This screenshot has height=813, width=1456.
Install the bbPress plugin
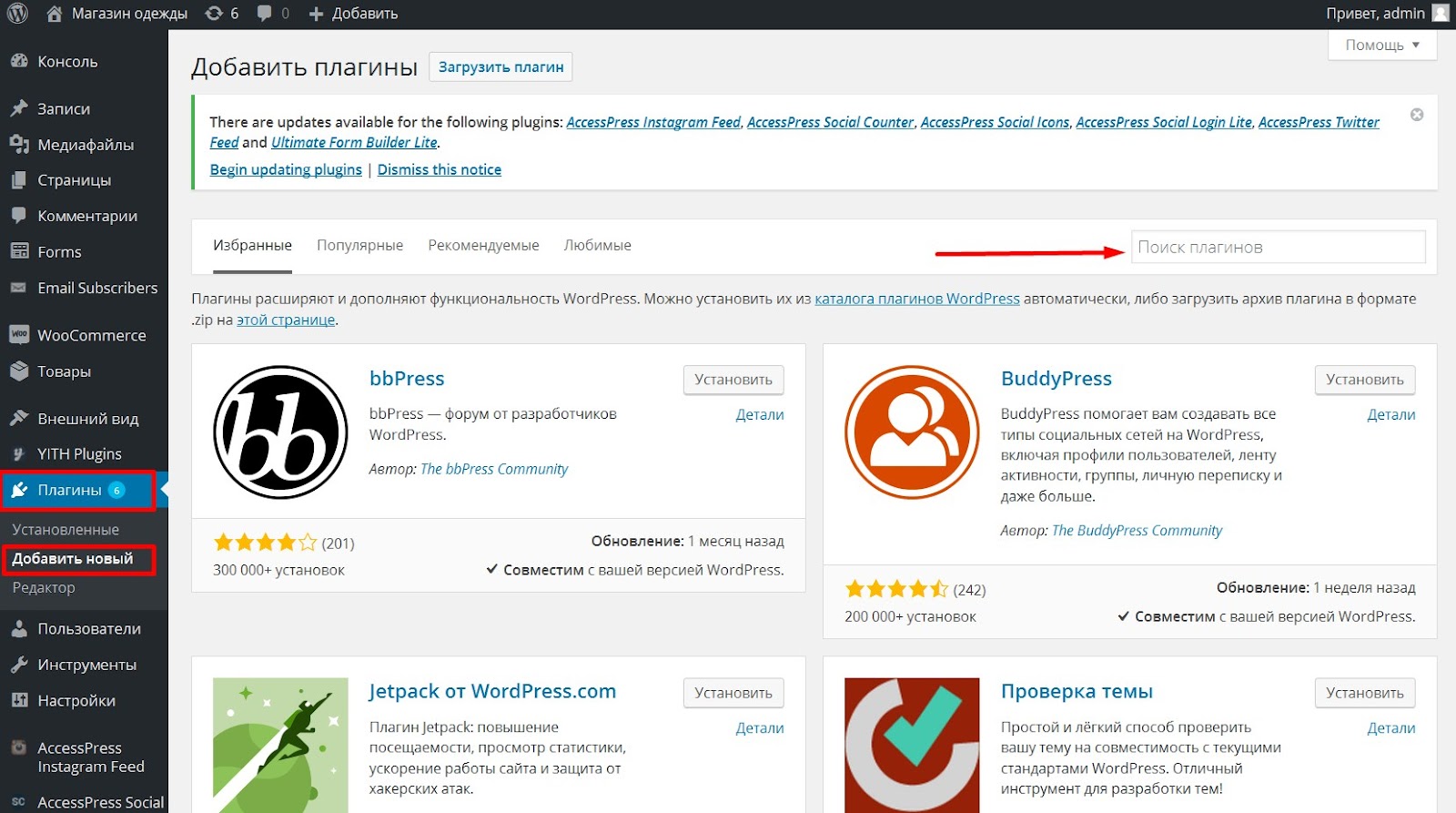733,380
